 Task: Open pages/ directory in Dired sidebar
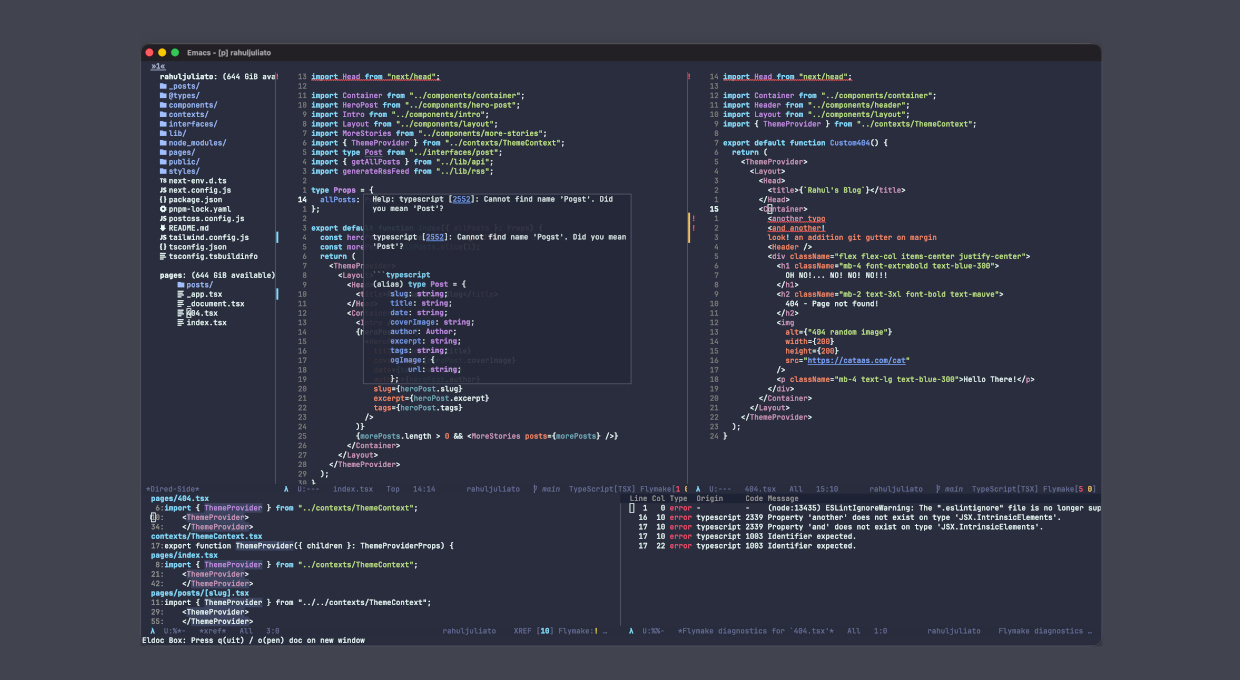click(182, 152)
